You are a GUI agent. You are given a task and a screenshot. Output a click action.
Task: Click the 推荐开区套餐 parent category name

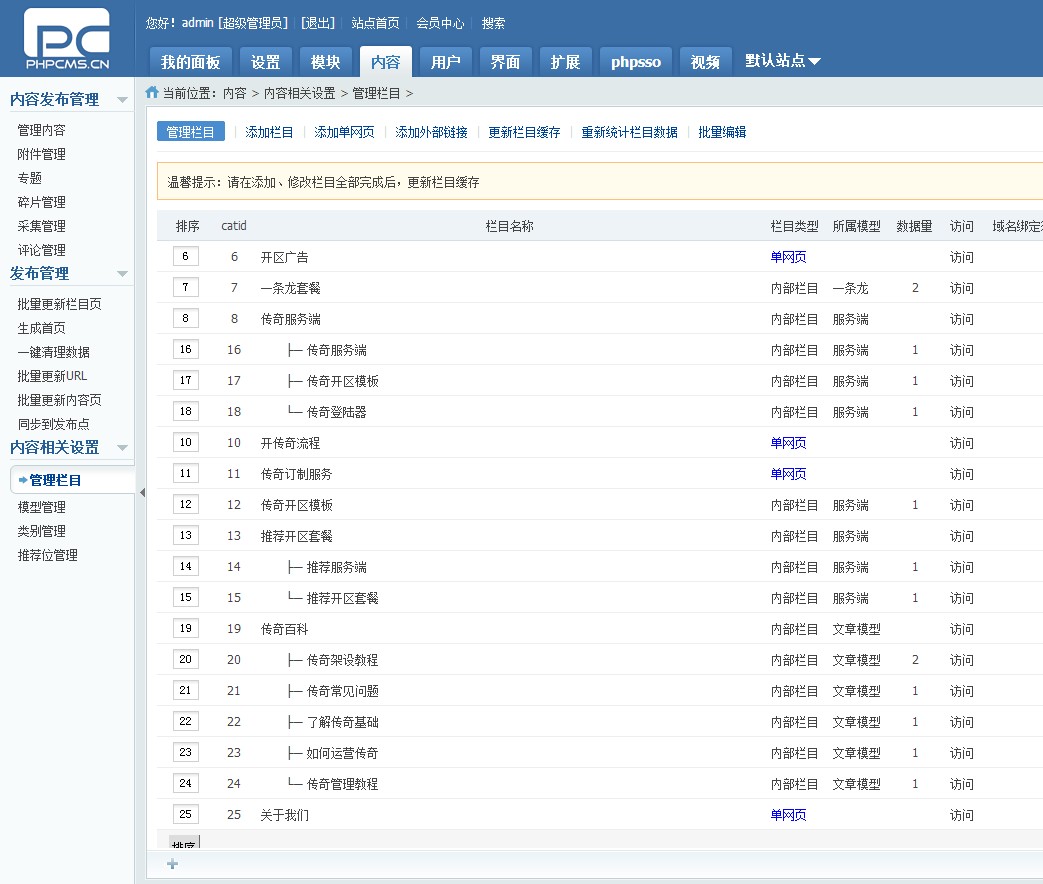pyautogui.click(x=297, y=536)
